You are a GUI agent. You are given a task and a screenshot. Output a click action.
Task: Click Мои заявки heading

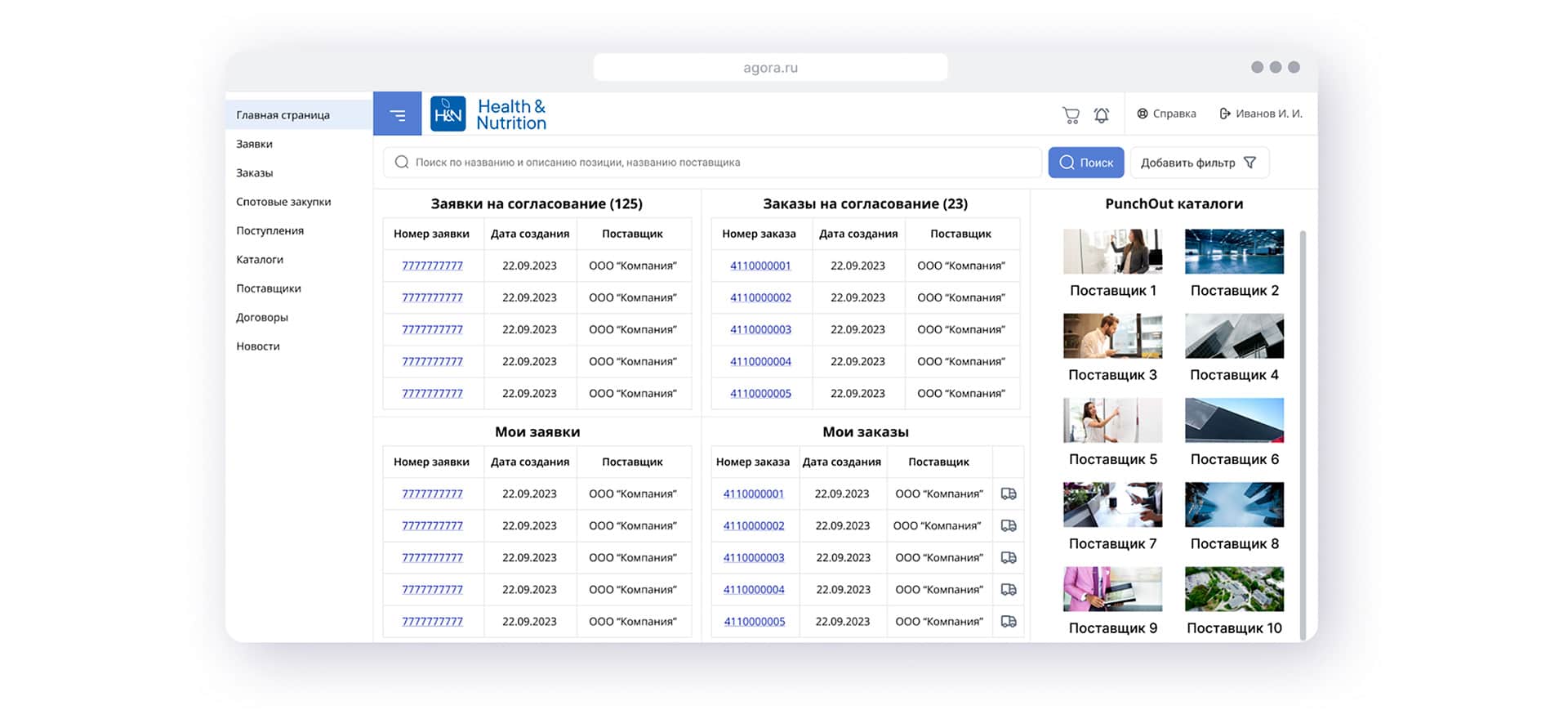[537, 432]
